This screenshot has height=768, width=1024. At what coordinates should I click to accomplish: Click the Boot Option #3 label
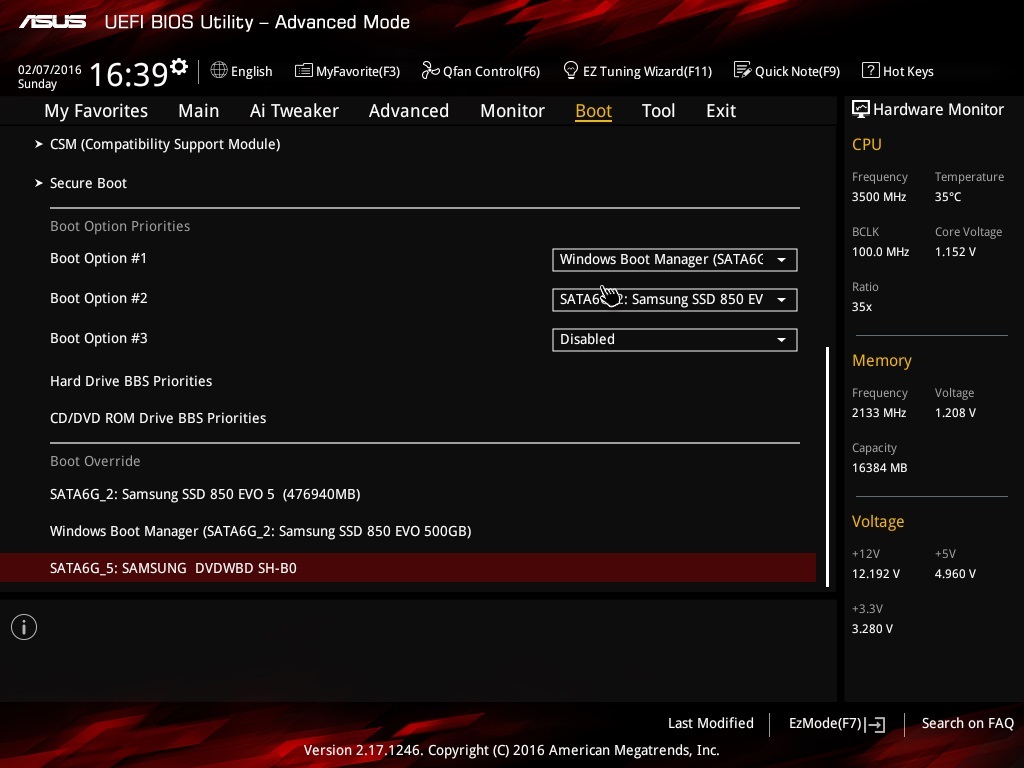click(x=99, y=338)
